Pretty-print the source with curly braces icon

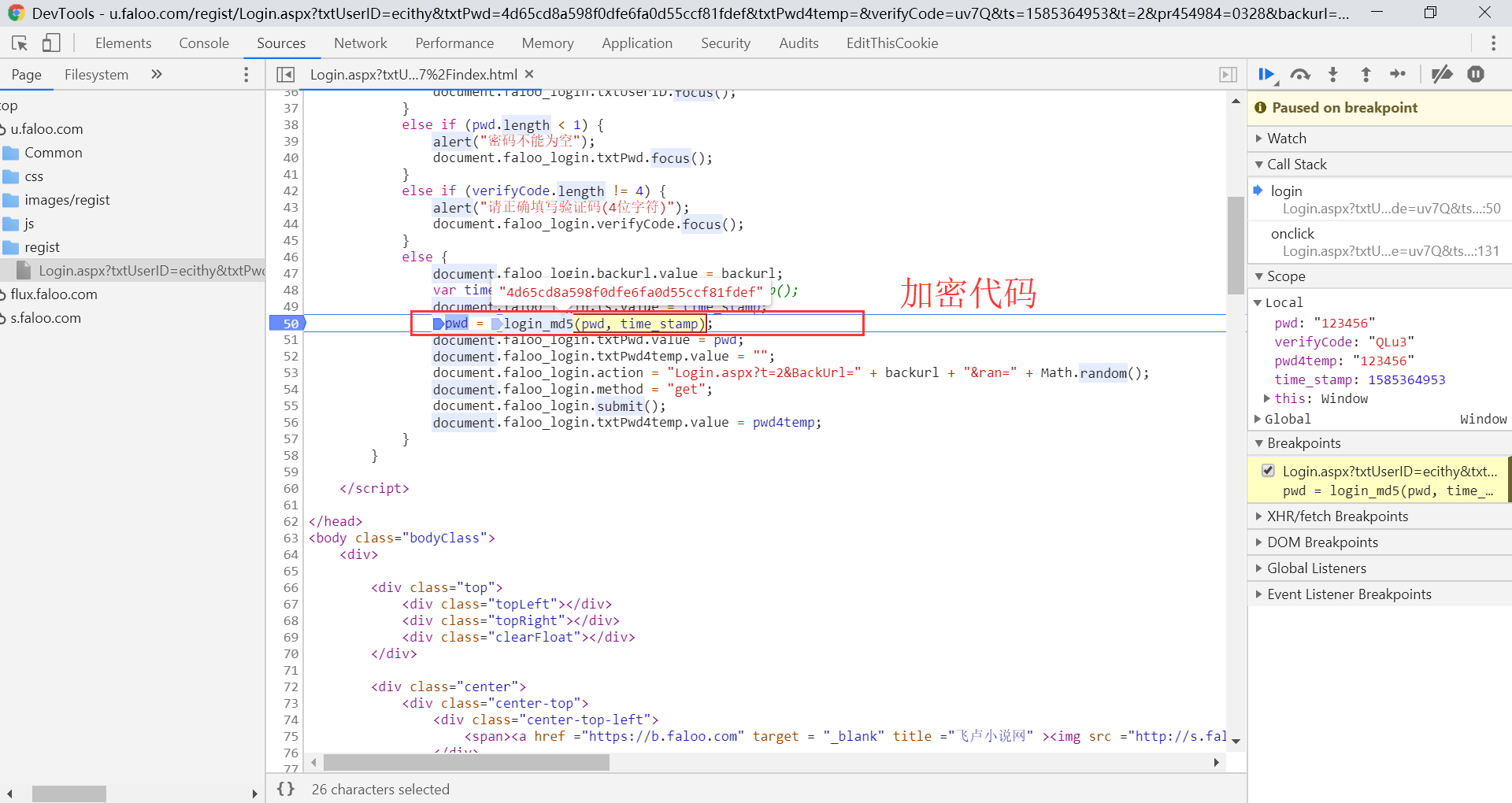point(286,789)
